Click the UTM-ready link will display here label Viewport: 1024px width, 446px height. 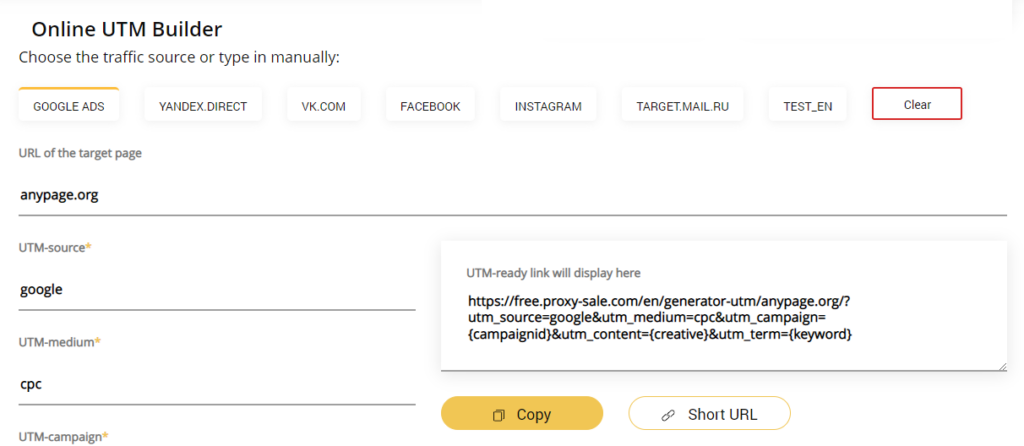tap(553, 272)
